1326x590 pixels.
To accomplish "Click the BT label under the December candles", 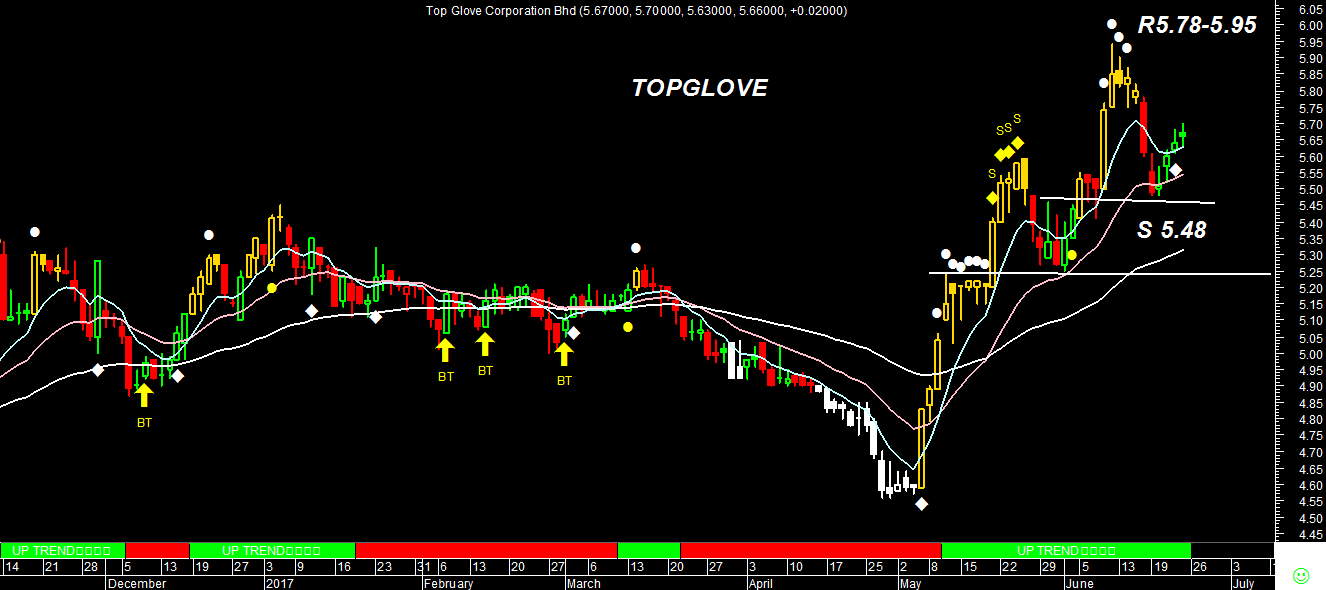I will click(145, 423).
